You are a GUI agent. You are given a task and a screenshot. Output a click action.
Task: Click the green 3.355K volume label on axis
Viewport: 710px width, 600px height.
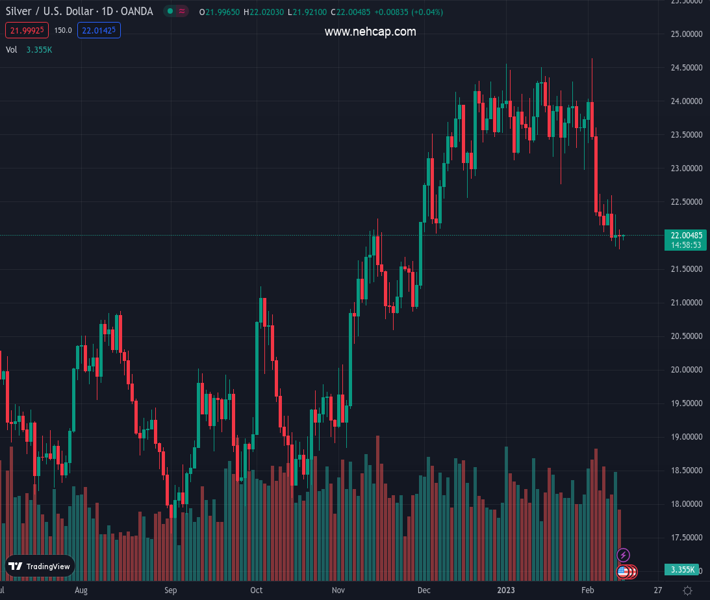tap(682, 570)
